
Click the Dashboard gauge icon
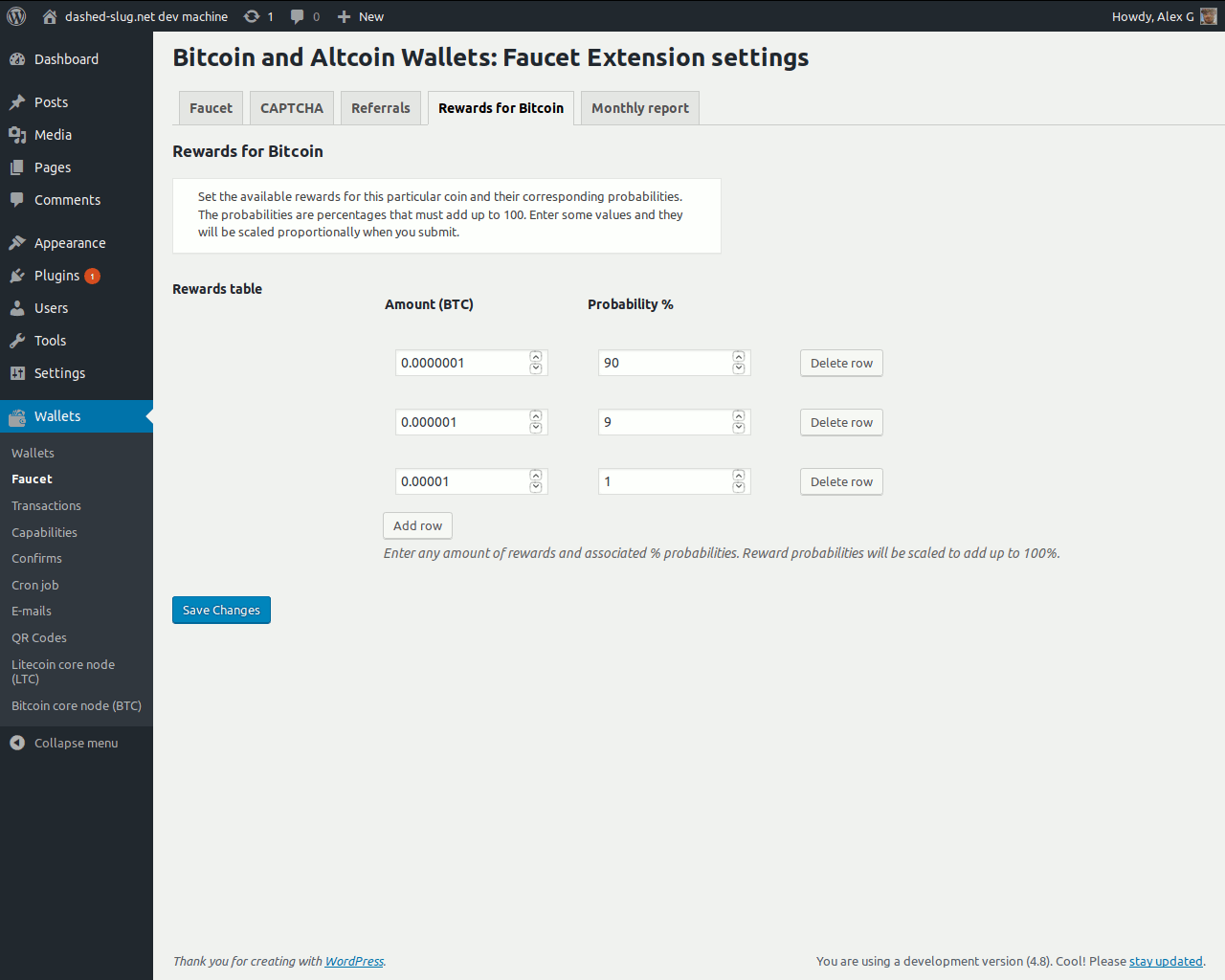coord(17,59)
